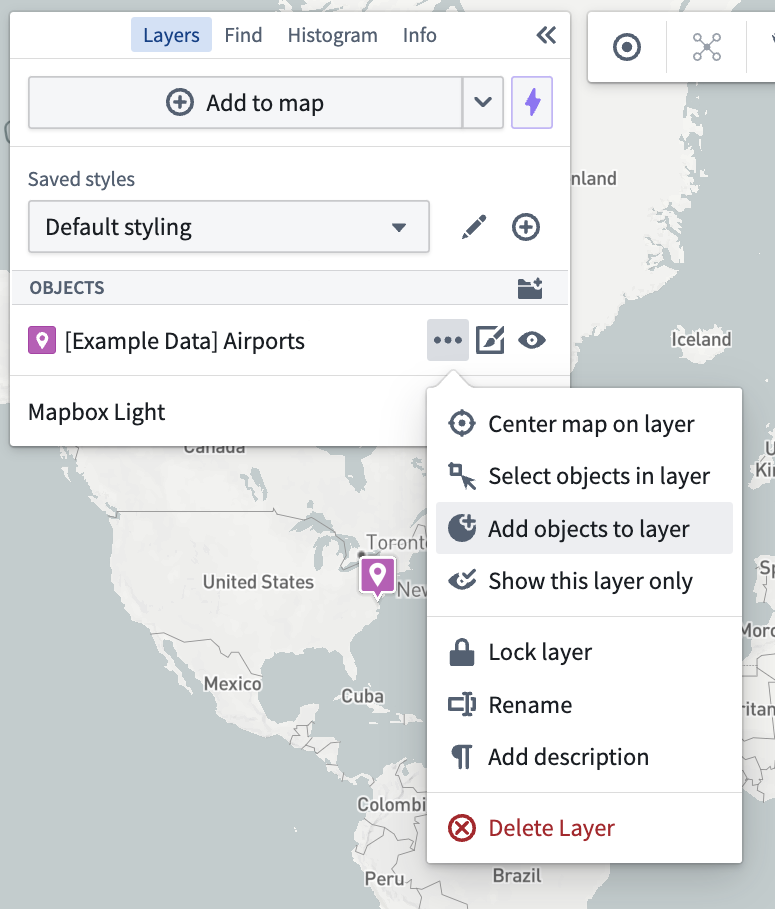Open the Histogram tab
775x909 pixels.
(x=332, y=35)
